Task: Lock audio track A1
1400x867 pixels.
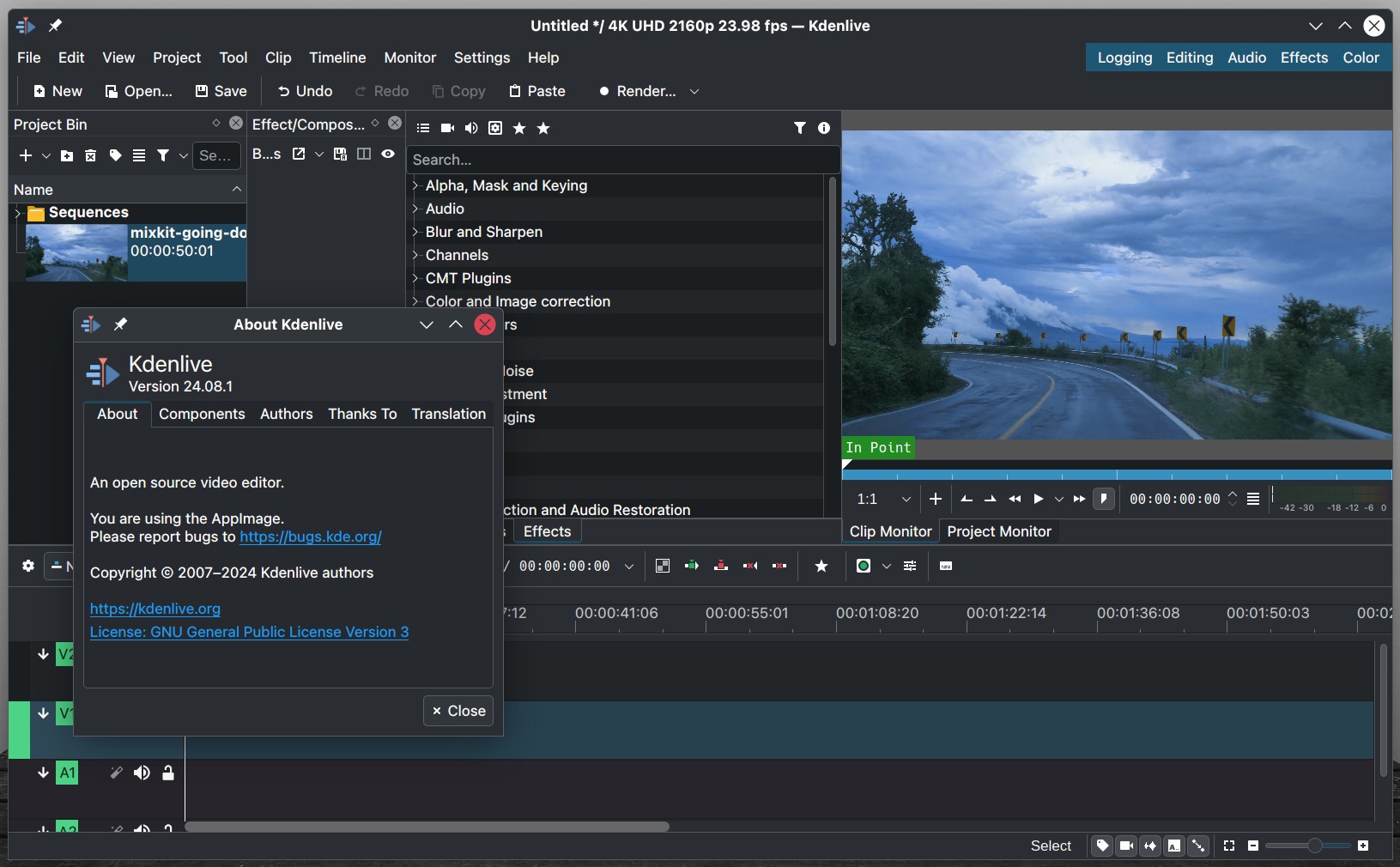Action: click(168, 773)
